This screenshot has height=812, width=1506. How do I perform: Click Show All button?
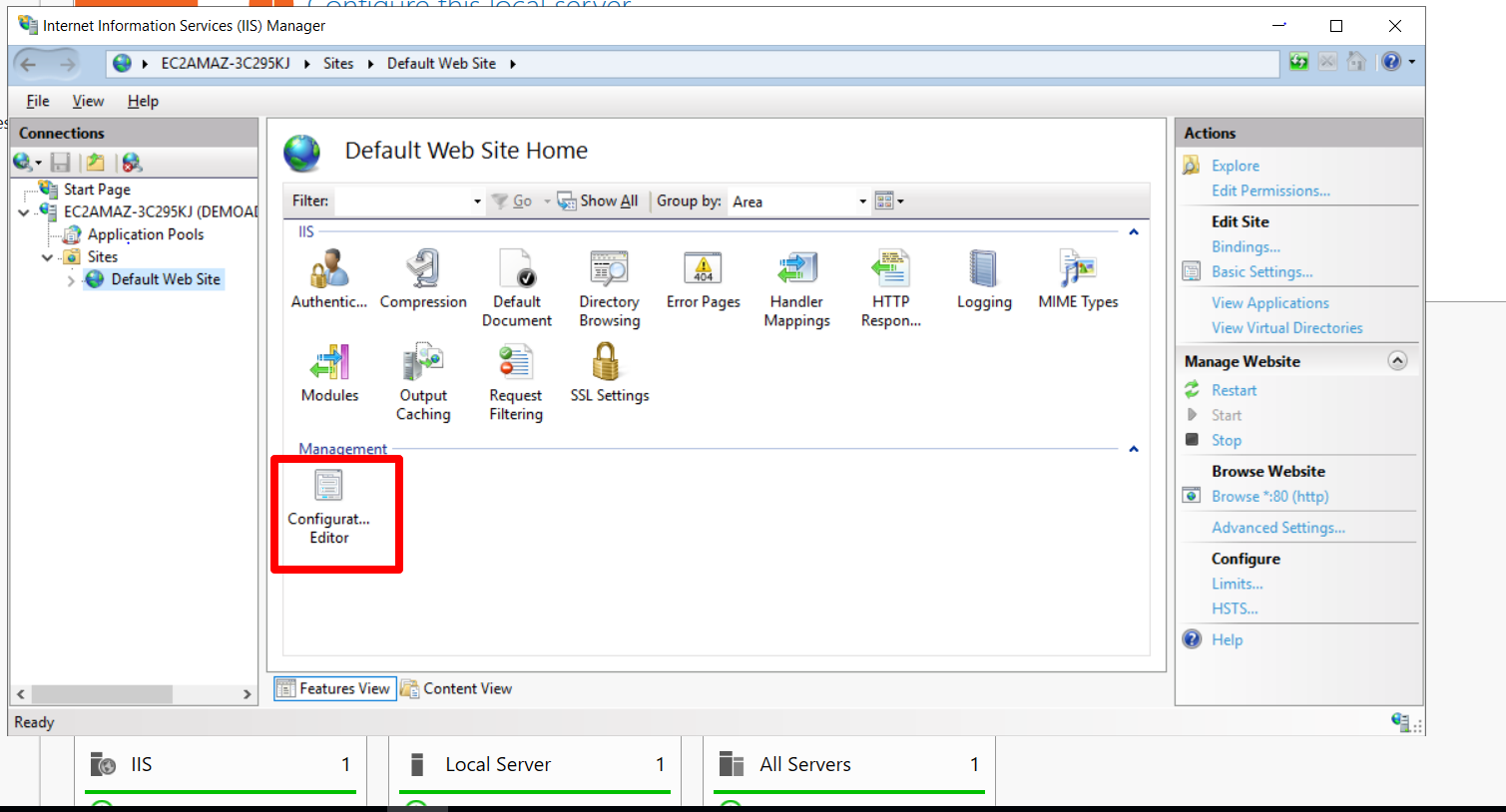[598, 202]
